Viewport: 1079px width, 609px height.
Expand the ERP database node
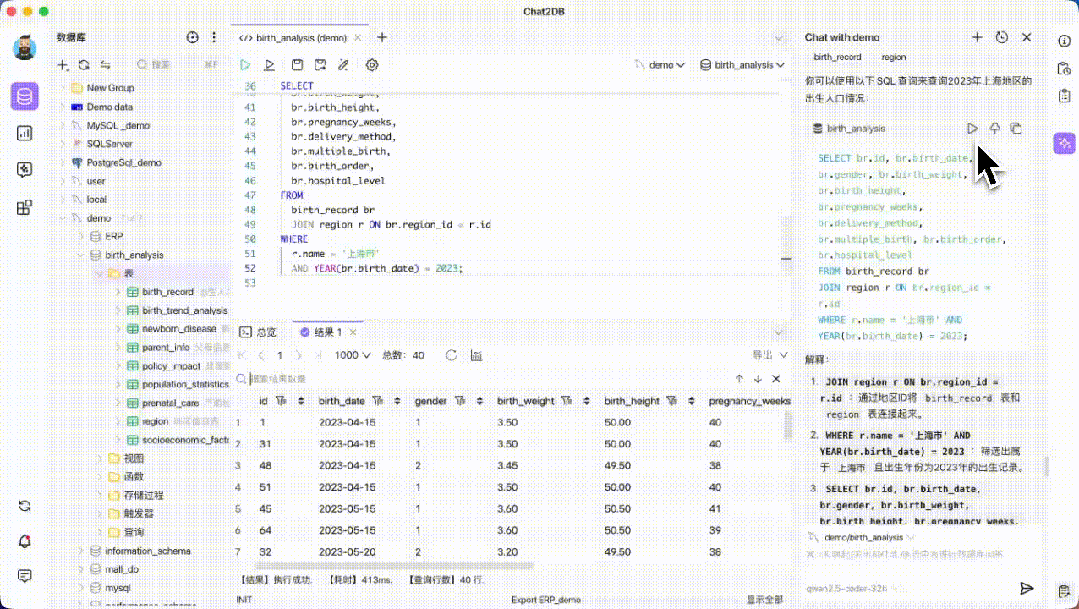81,236
